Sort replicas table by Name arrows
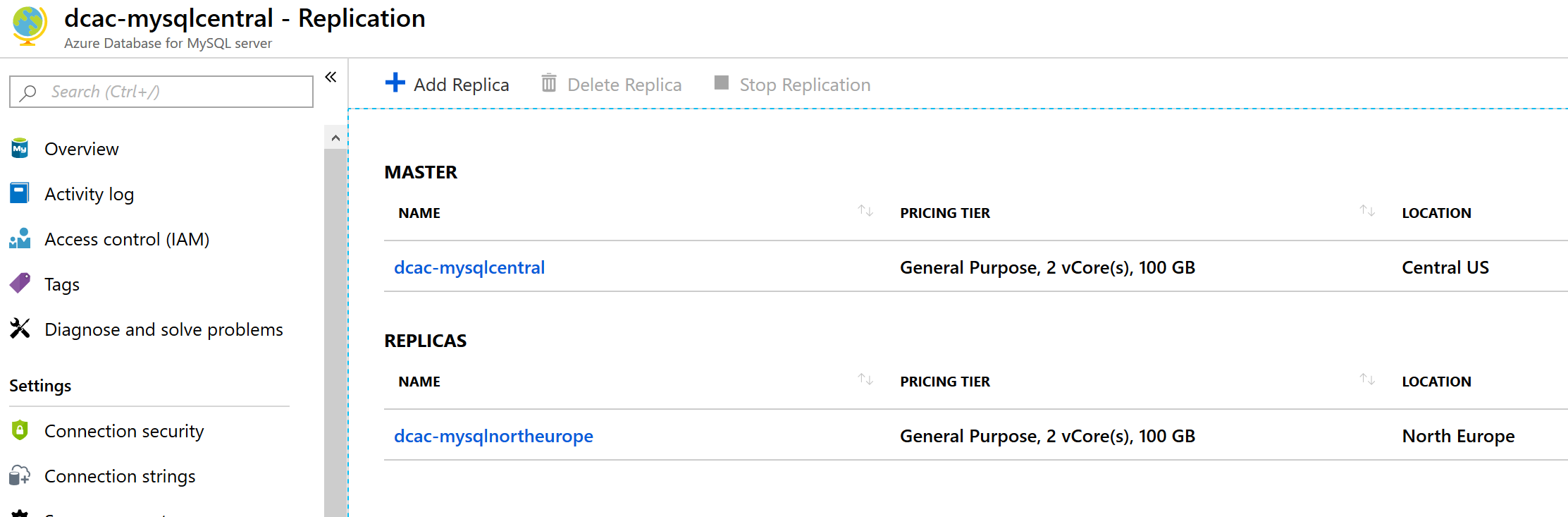This screenshot has height=517, width=1568. [865, 379]
